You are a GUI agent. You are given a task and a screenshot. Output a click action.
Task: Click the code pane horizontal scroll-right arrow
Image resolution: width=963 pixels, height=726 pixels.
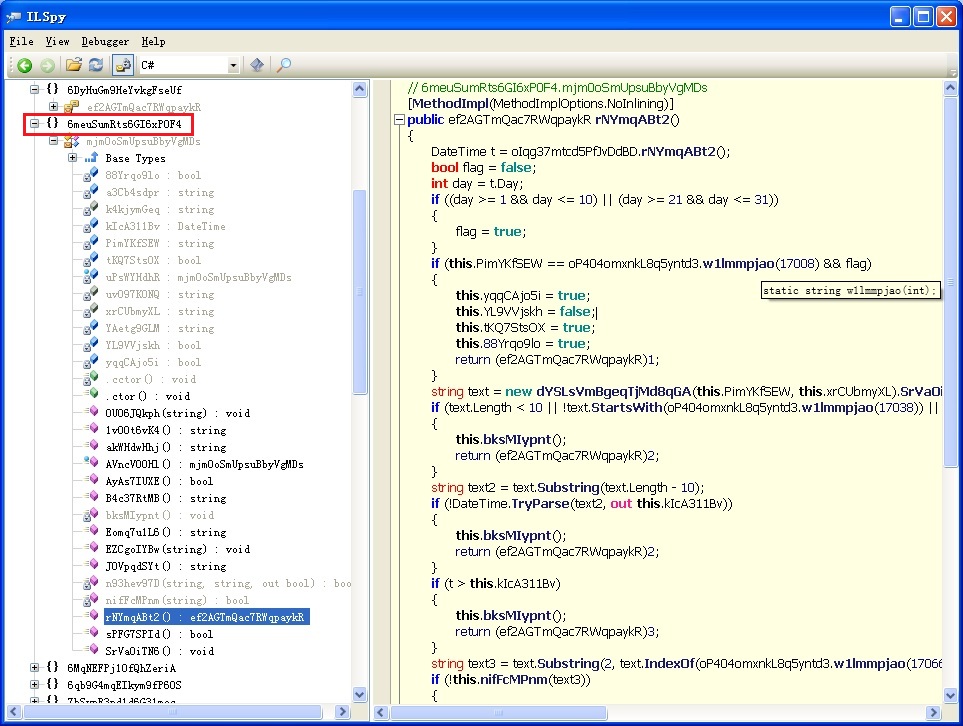click(x=934, y=712)
